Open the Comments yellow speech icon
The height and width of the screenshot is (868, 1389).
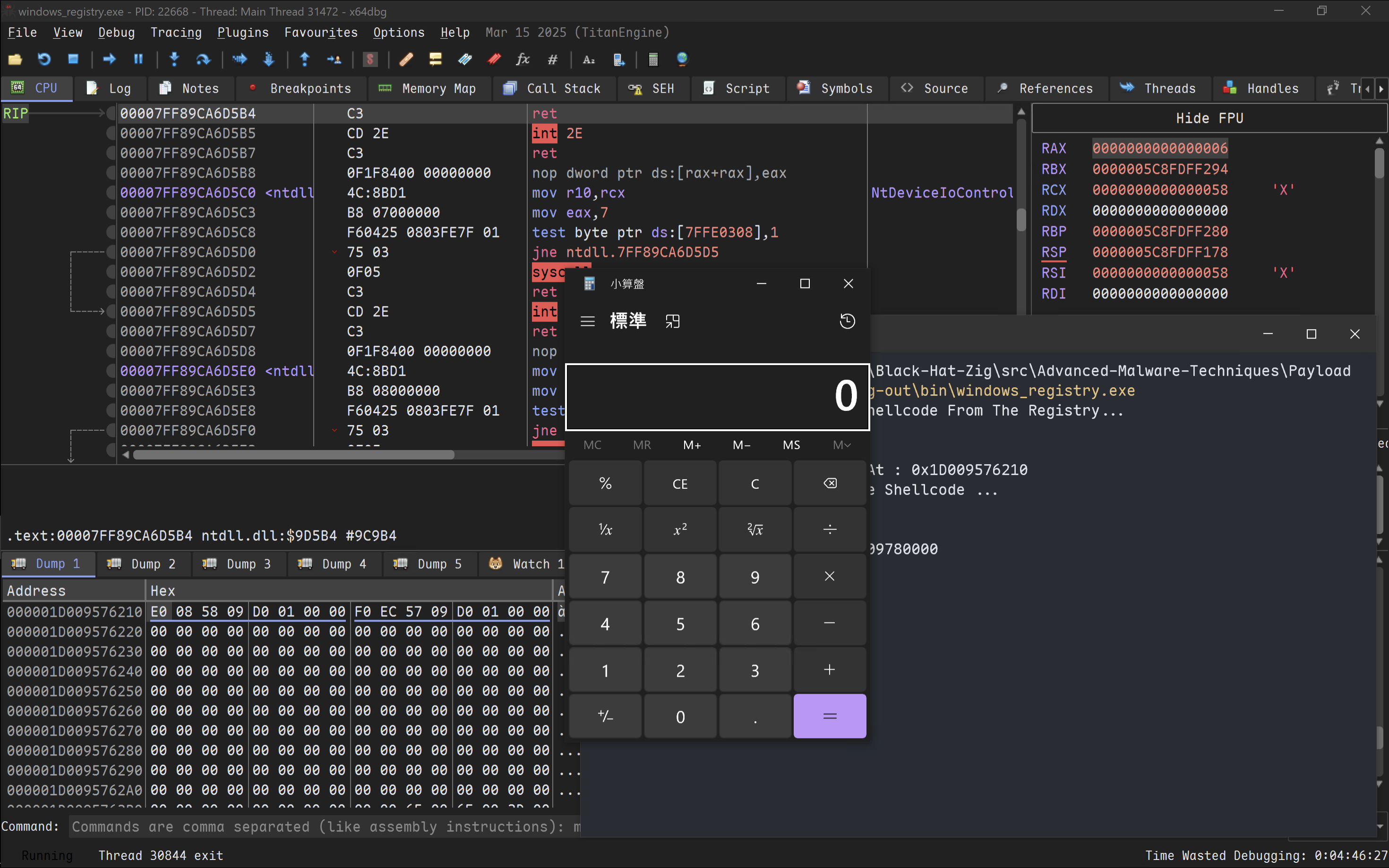pyautogui.click(x=435, y=59)
